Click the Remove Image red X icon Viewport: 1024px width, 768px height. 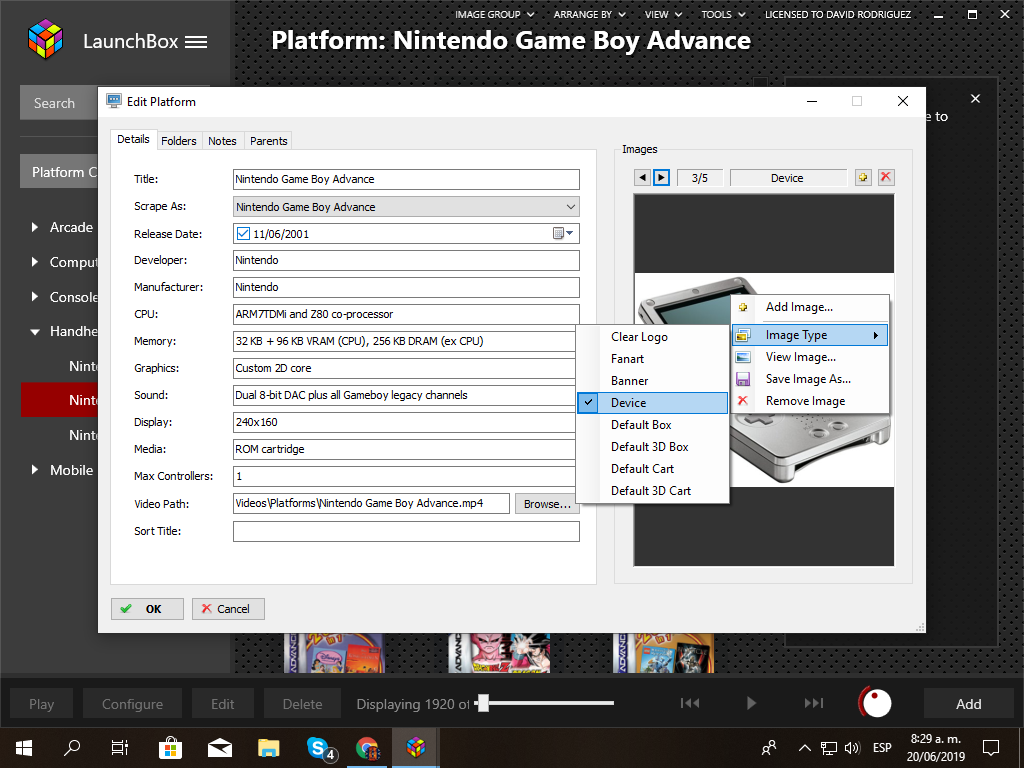[x=743, y=401]
